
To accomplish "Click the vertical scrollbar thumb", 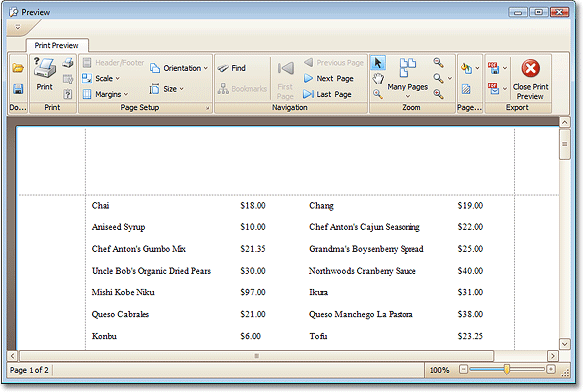I will [564, 144].
